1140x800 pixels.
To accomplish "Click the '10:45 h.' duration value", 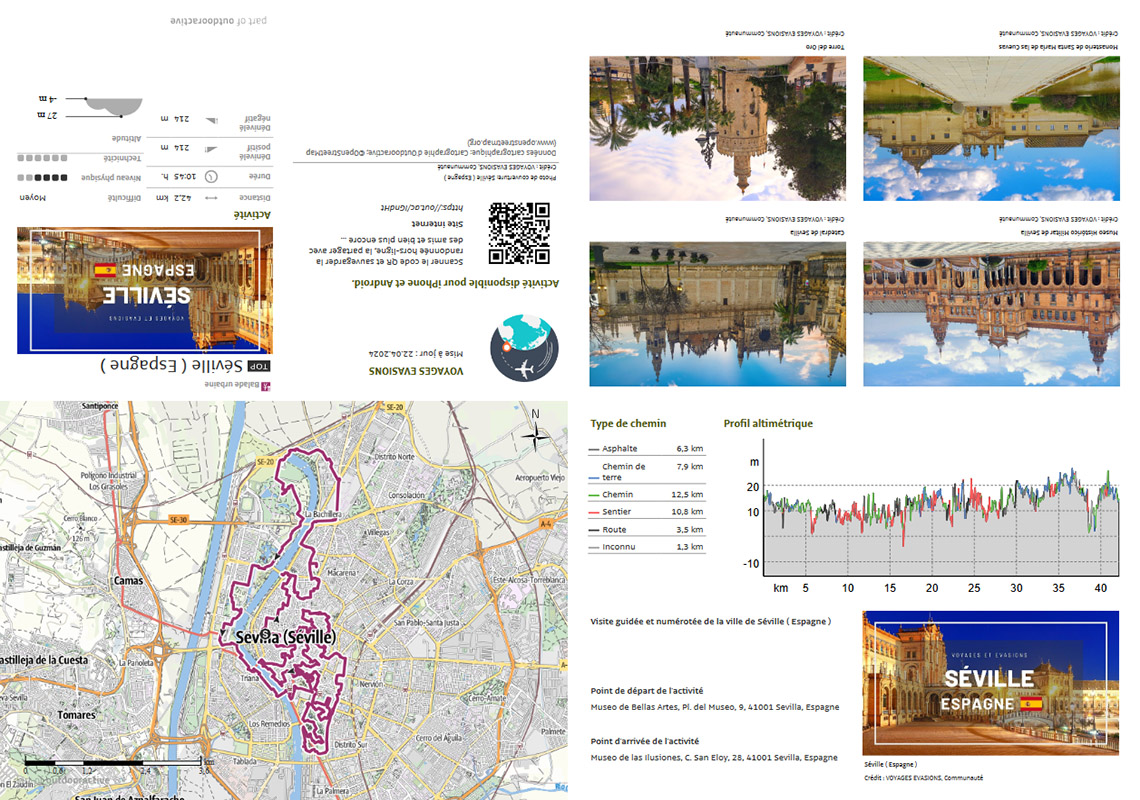I will [x=178, y=177].
